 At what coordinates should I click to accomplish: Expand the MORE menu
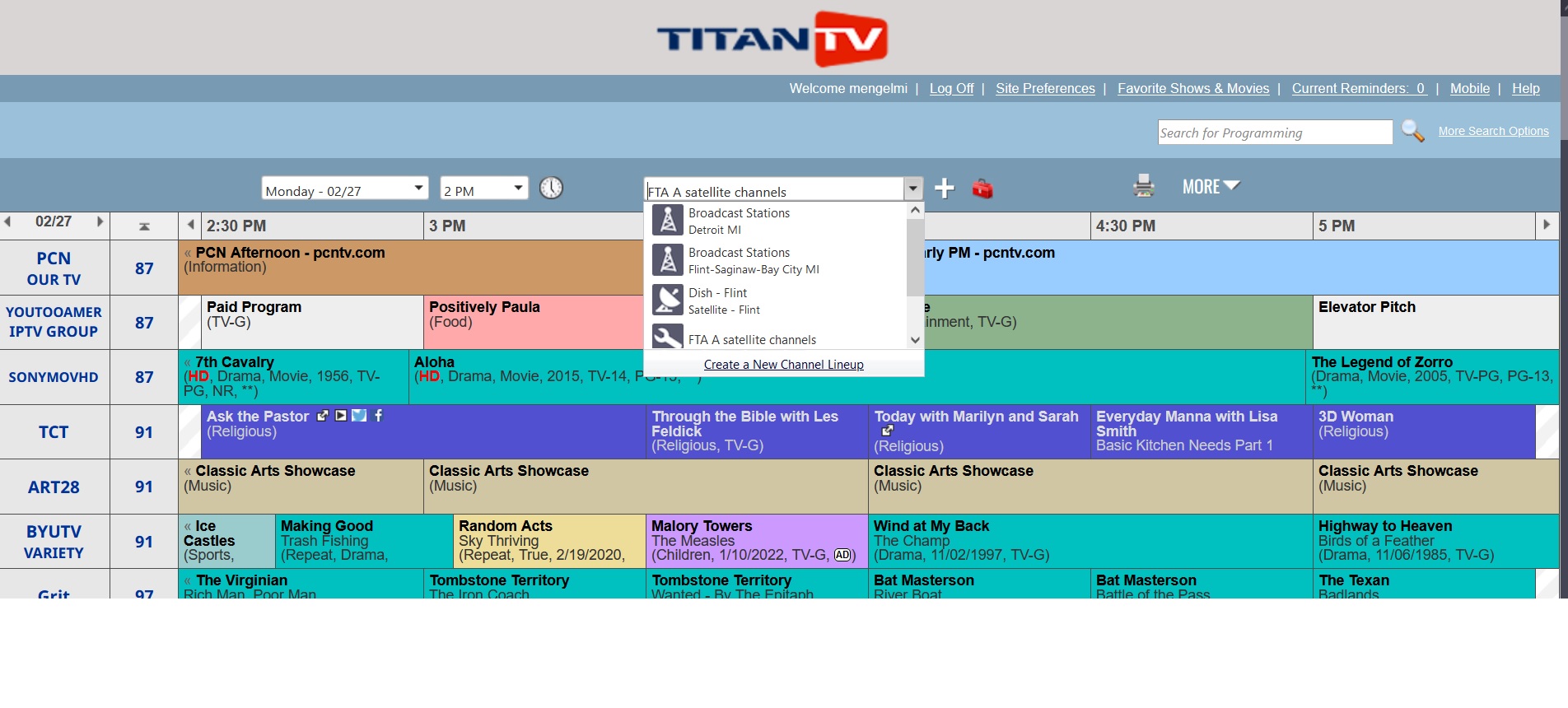click(1211, 187)
